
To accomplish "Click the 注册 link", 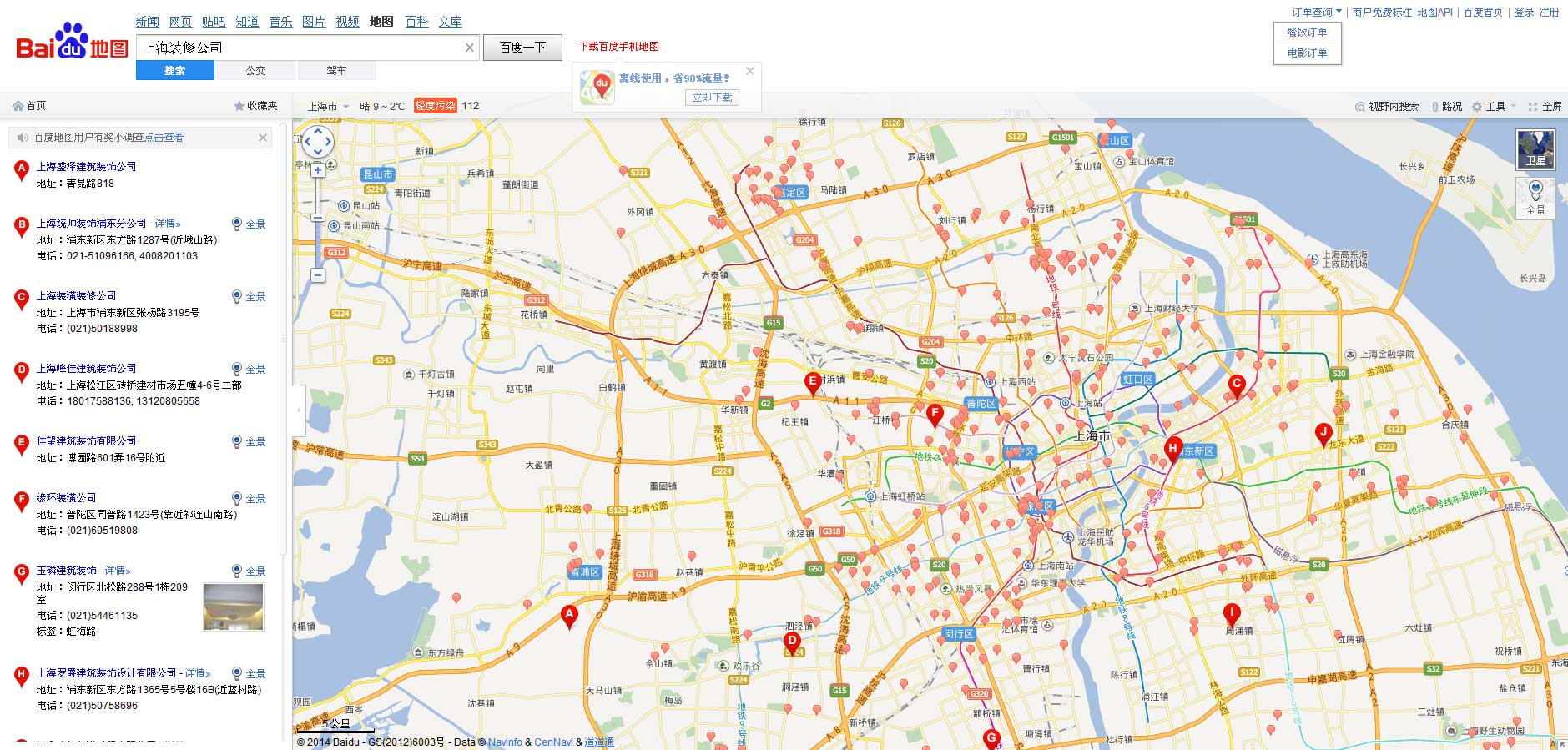I will (1549, 13).
